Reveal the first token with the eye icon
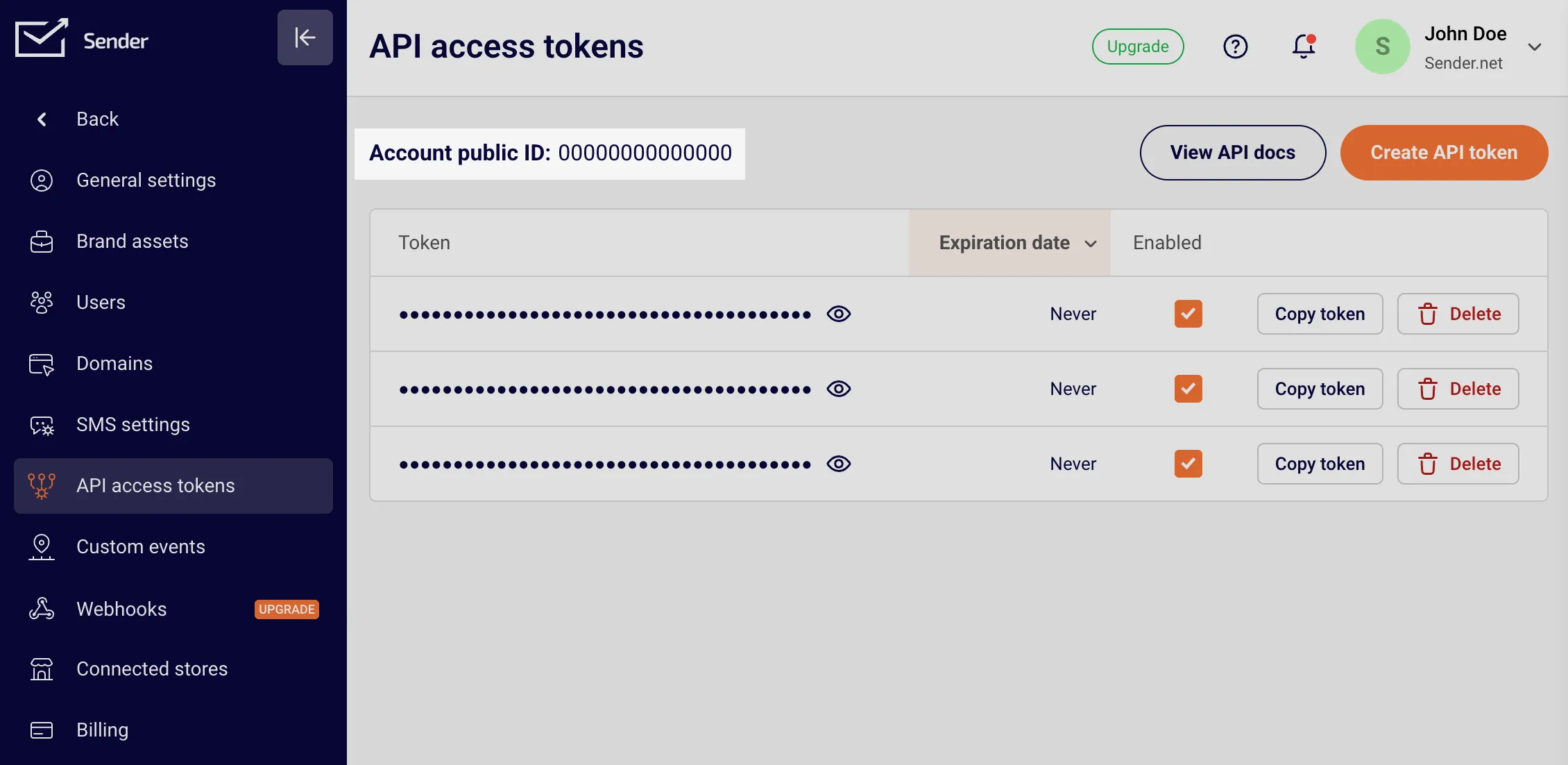 point(839,314)
